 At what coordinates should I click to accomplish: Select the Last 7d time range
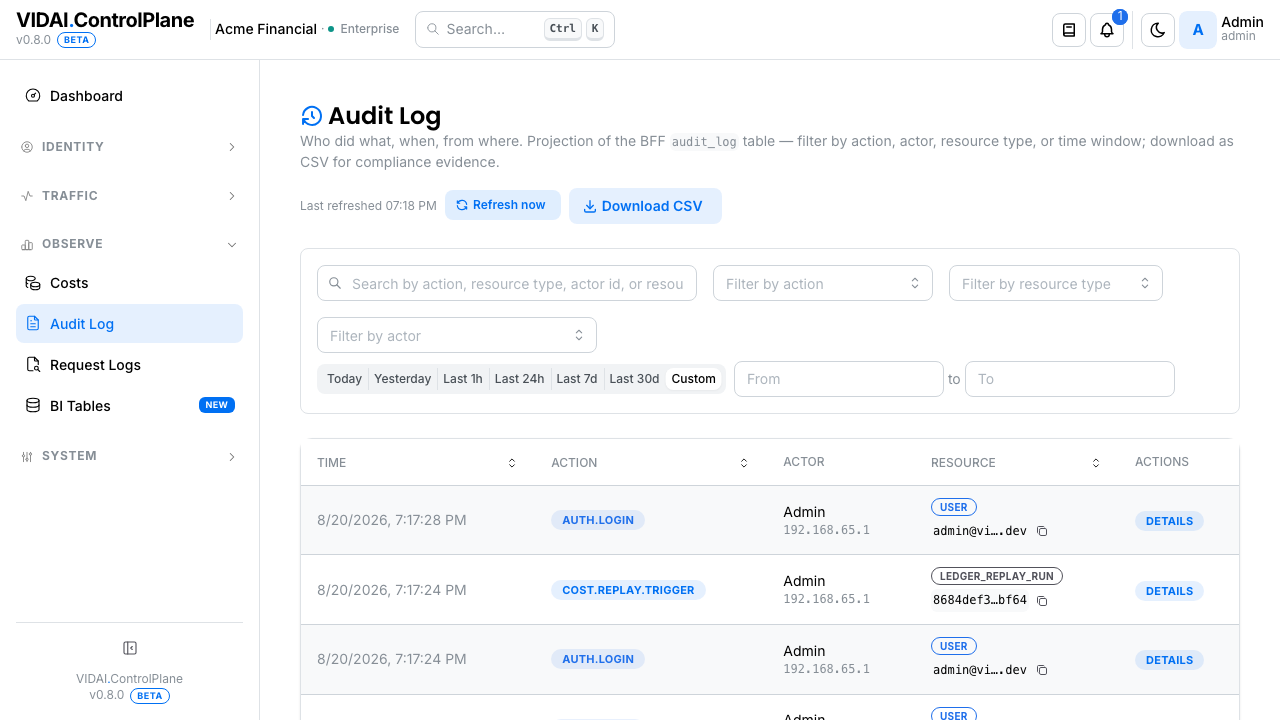click(x=577, y=379)
